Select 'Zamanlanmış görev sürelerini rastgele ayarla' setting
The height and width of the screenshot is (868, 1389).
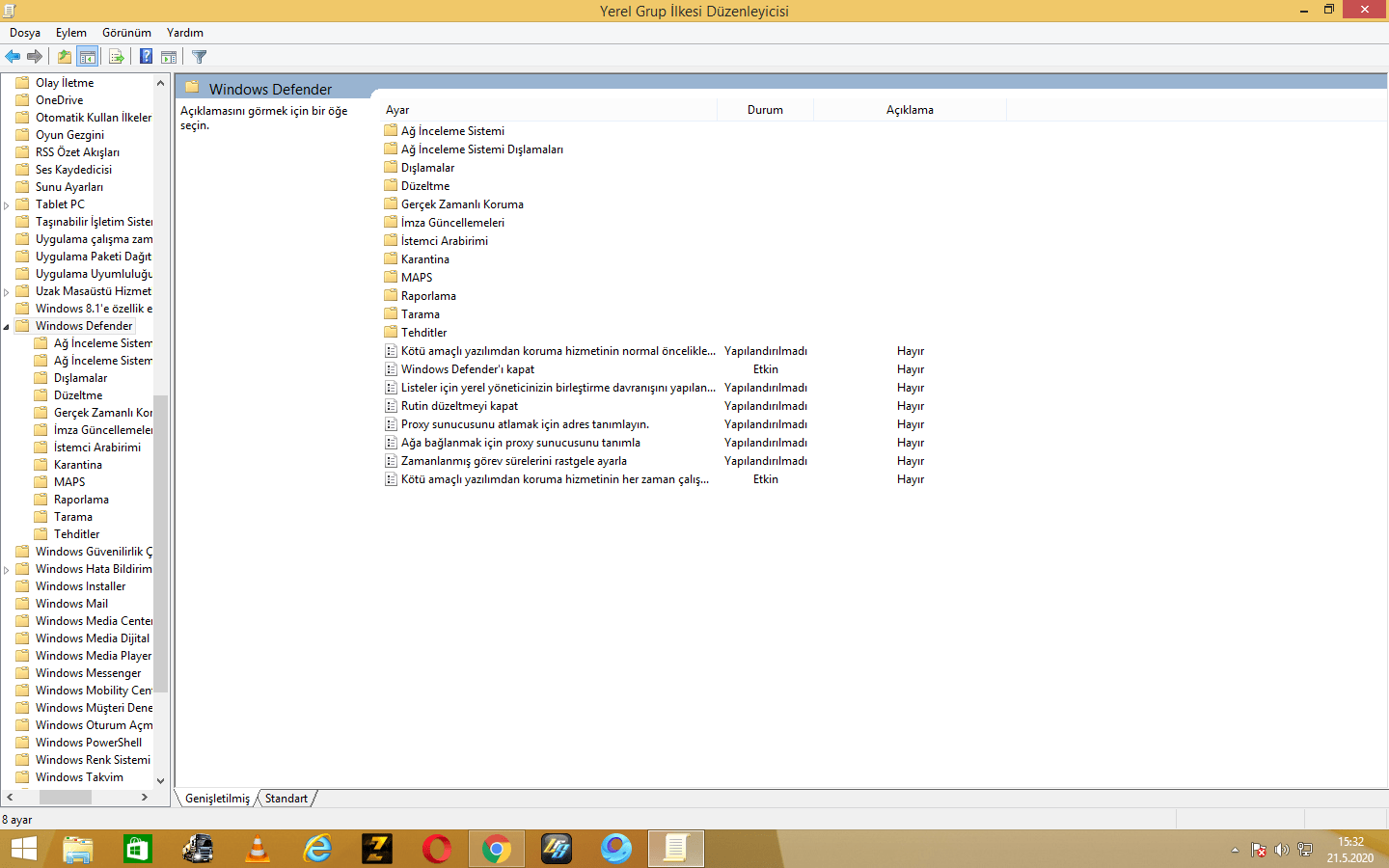[x=514, y=461]
